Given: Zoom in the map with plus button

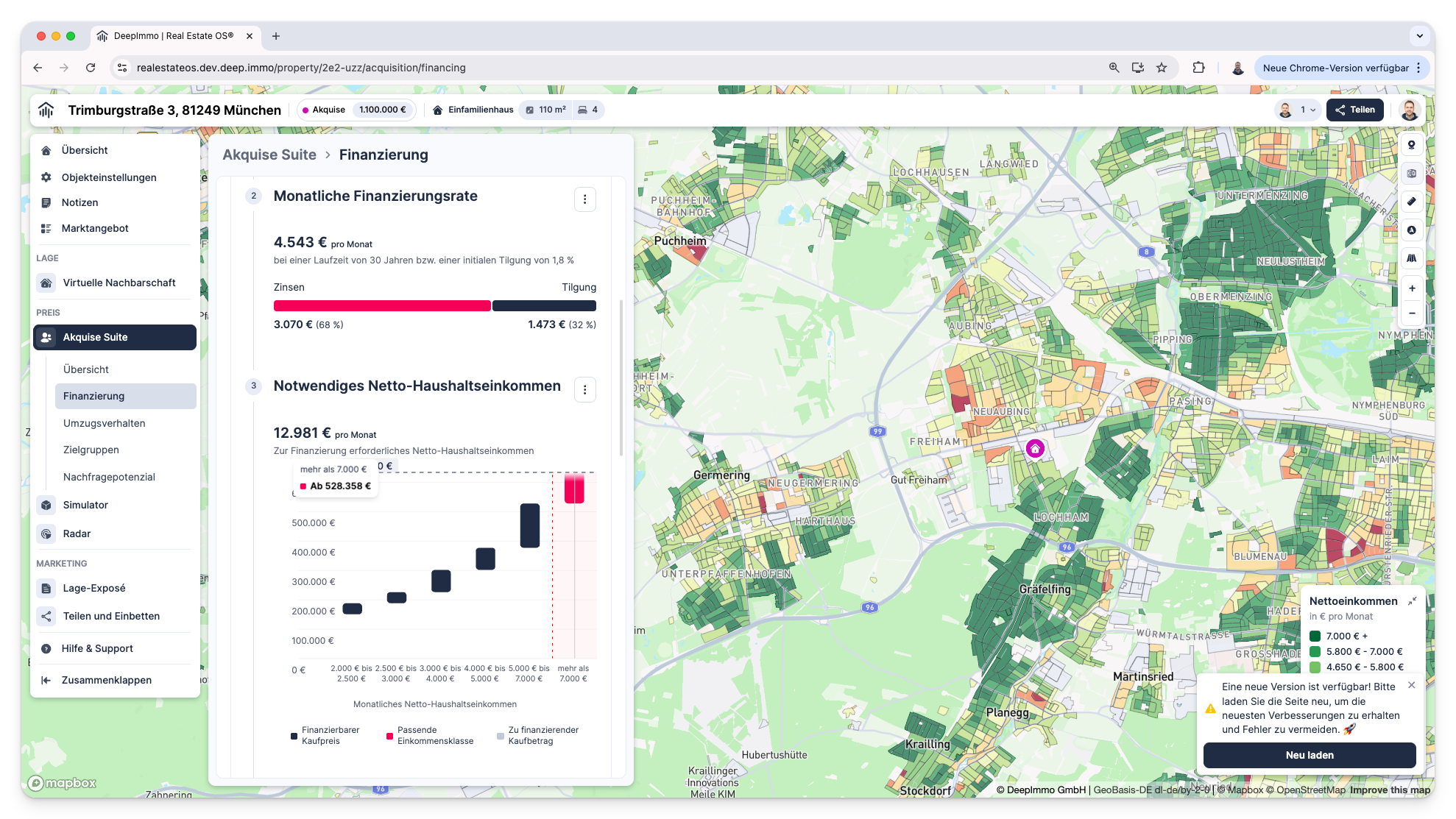Looking at the screenshot, I should coord(1411,288).
